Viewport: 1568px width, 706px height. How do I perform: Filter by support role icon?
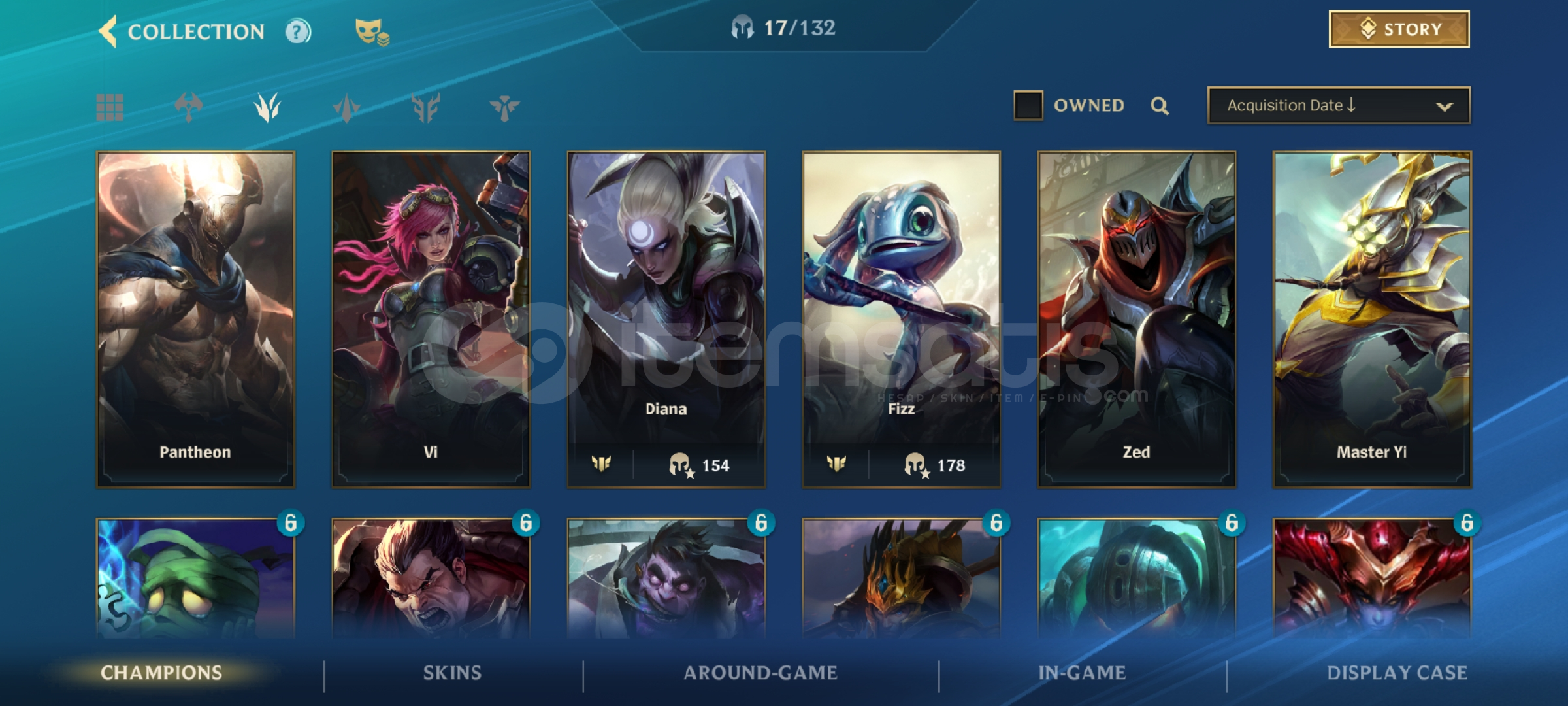click(504, 107)
